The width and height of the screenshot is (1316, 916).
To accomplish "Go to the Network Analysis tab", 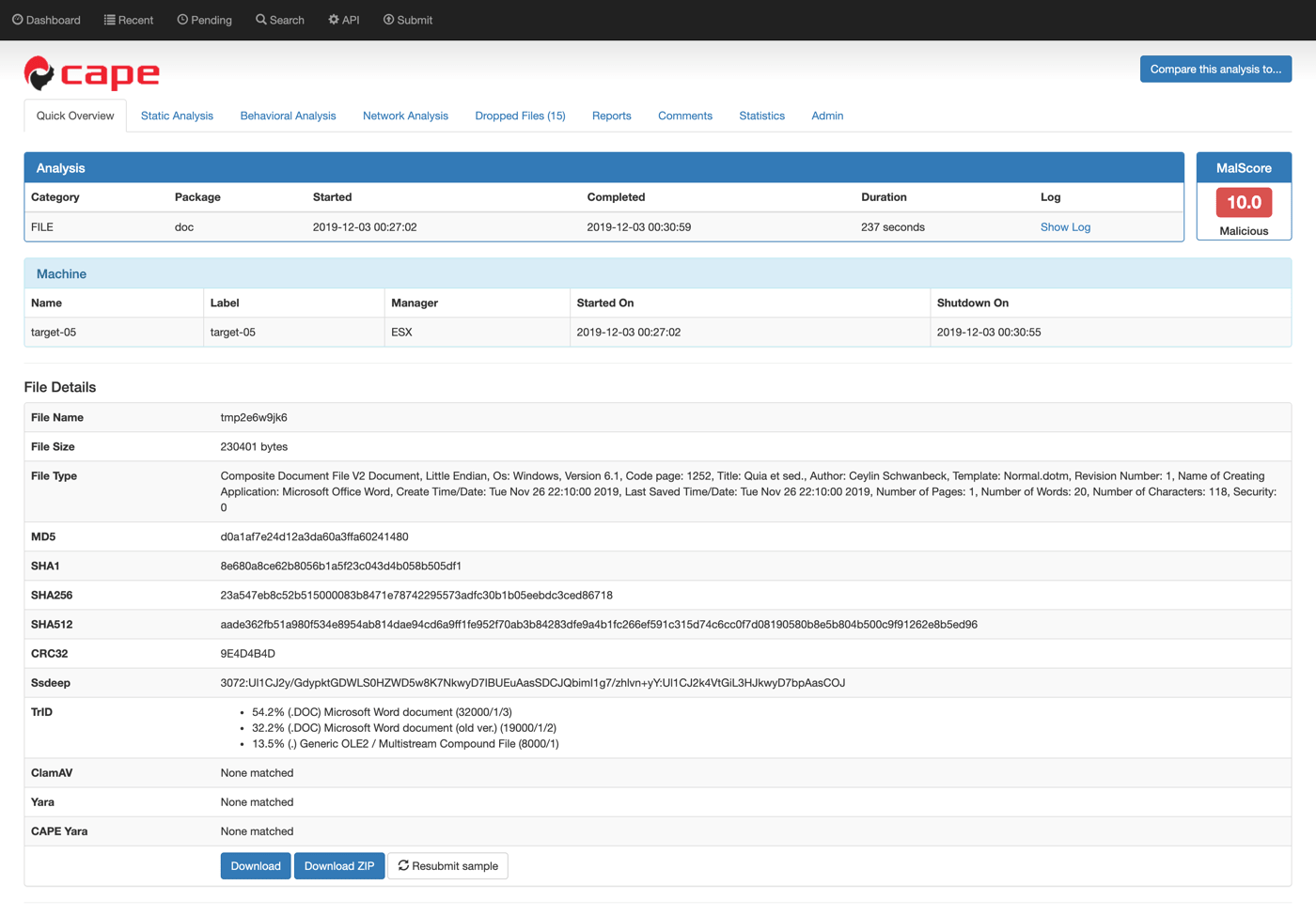I will [405, 116].
